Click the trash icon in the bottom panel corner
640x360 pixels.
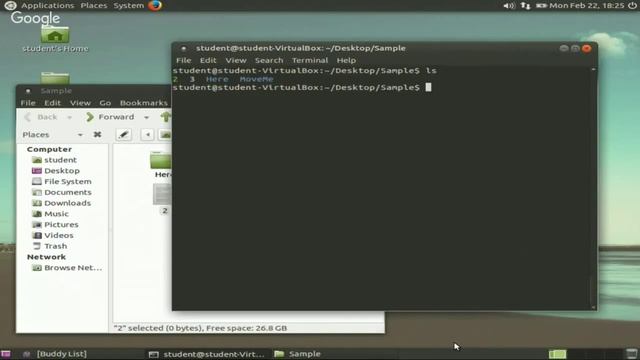point(632,354)
